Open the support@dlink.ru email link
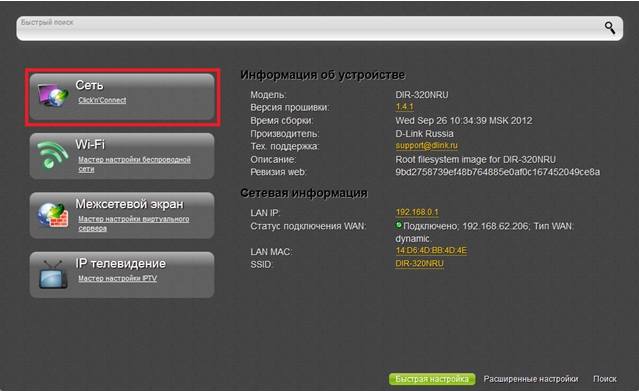639x392 pixels. click(x=426, y=145)
